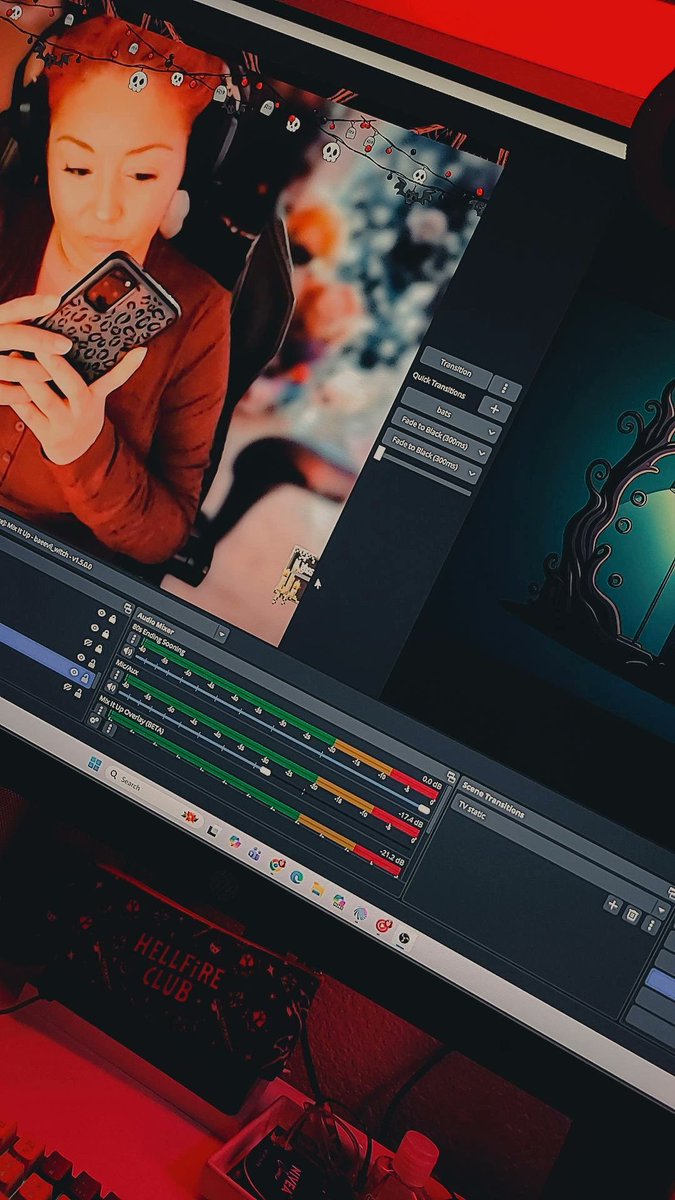Click the transition T-bar slider handle
Viewport: 675px width, 1200px height.
pyautogui.click(x=379, y=453)
